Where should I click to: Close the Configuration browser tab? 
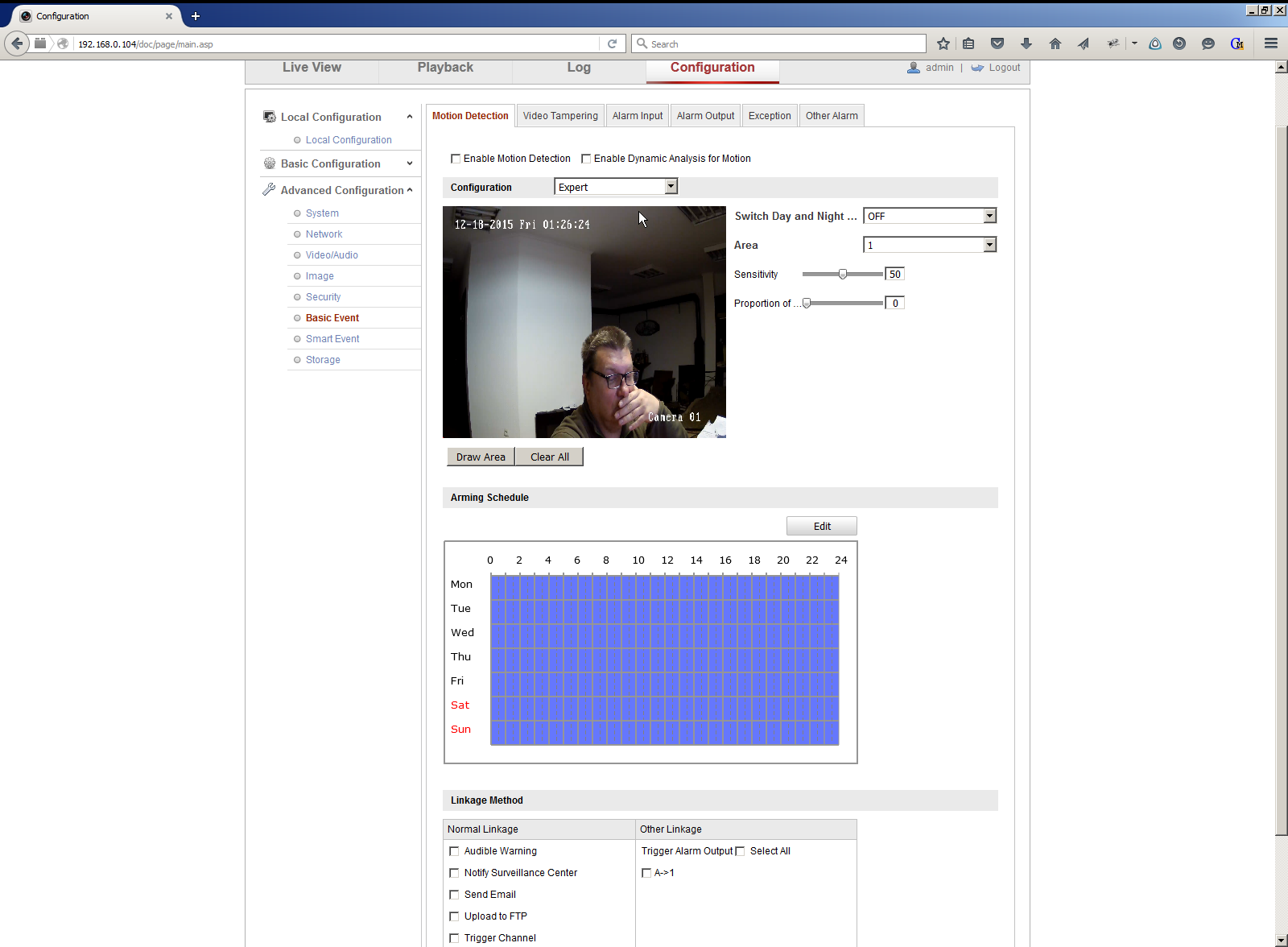(x=169, y=16)
